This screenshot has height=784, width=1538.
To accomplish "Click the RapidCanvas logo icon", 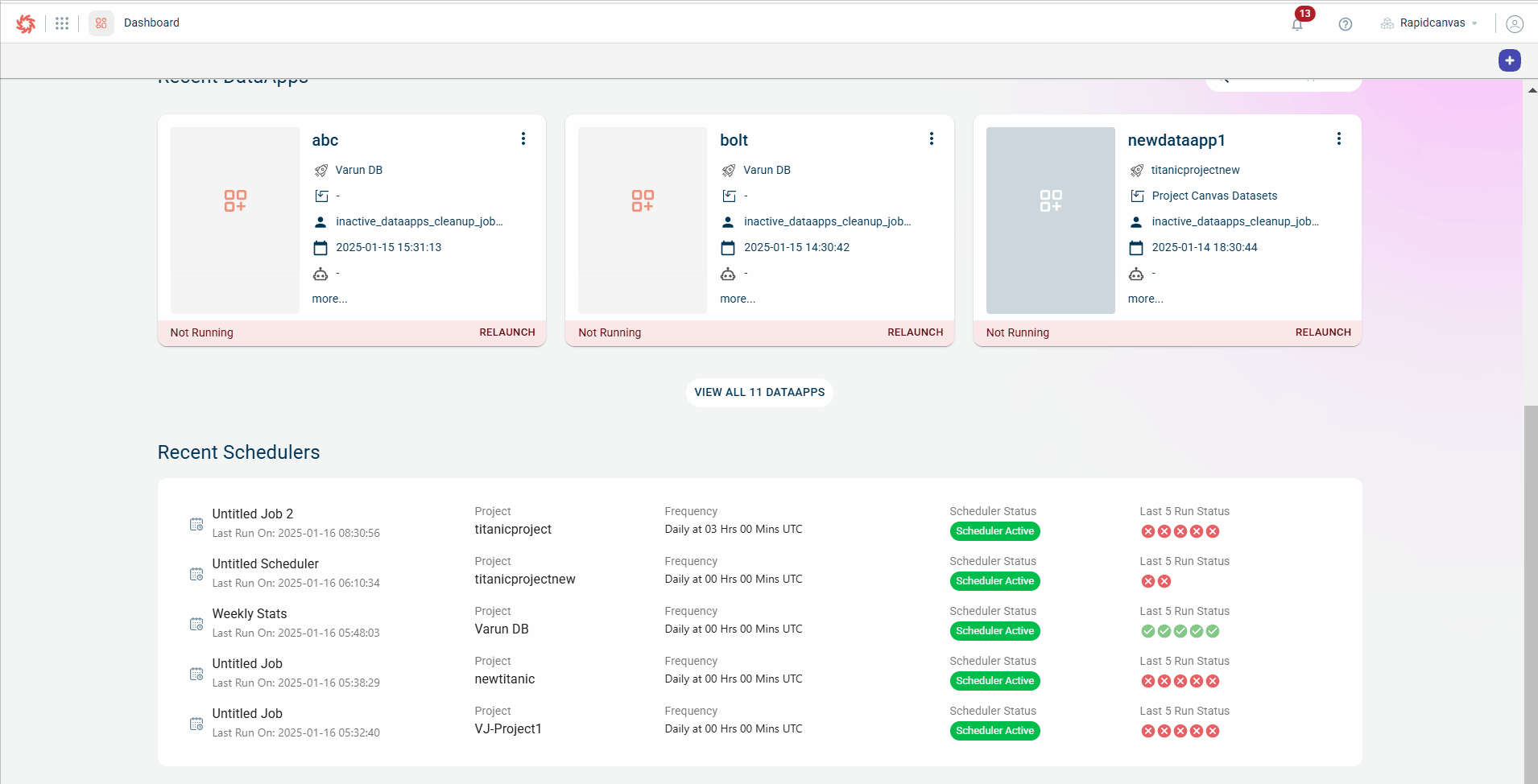I will point(26,23).
